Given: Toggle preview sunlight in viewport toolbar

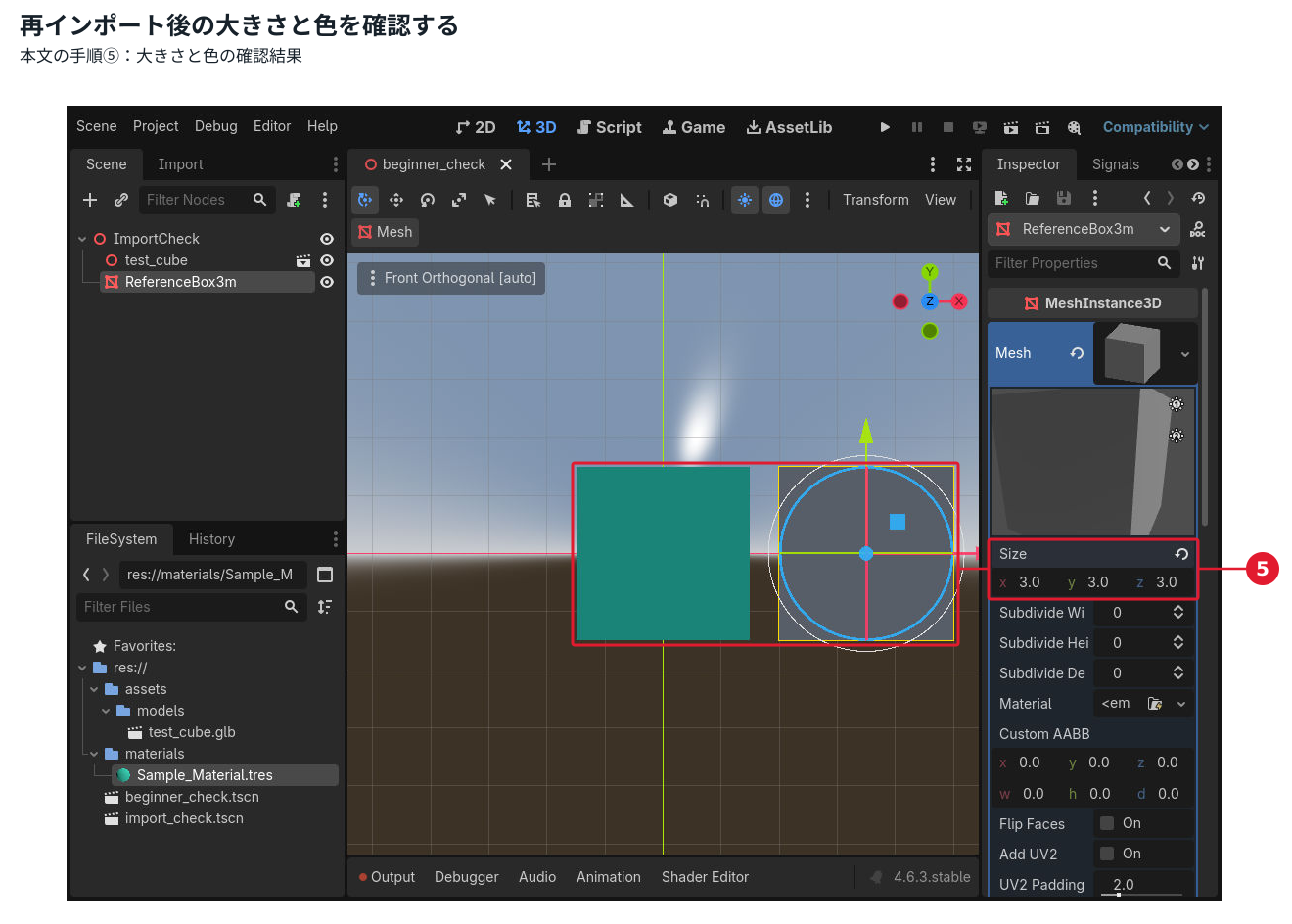Looking at the screenshot, I should [x=745, y=200].
